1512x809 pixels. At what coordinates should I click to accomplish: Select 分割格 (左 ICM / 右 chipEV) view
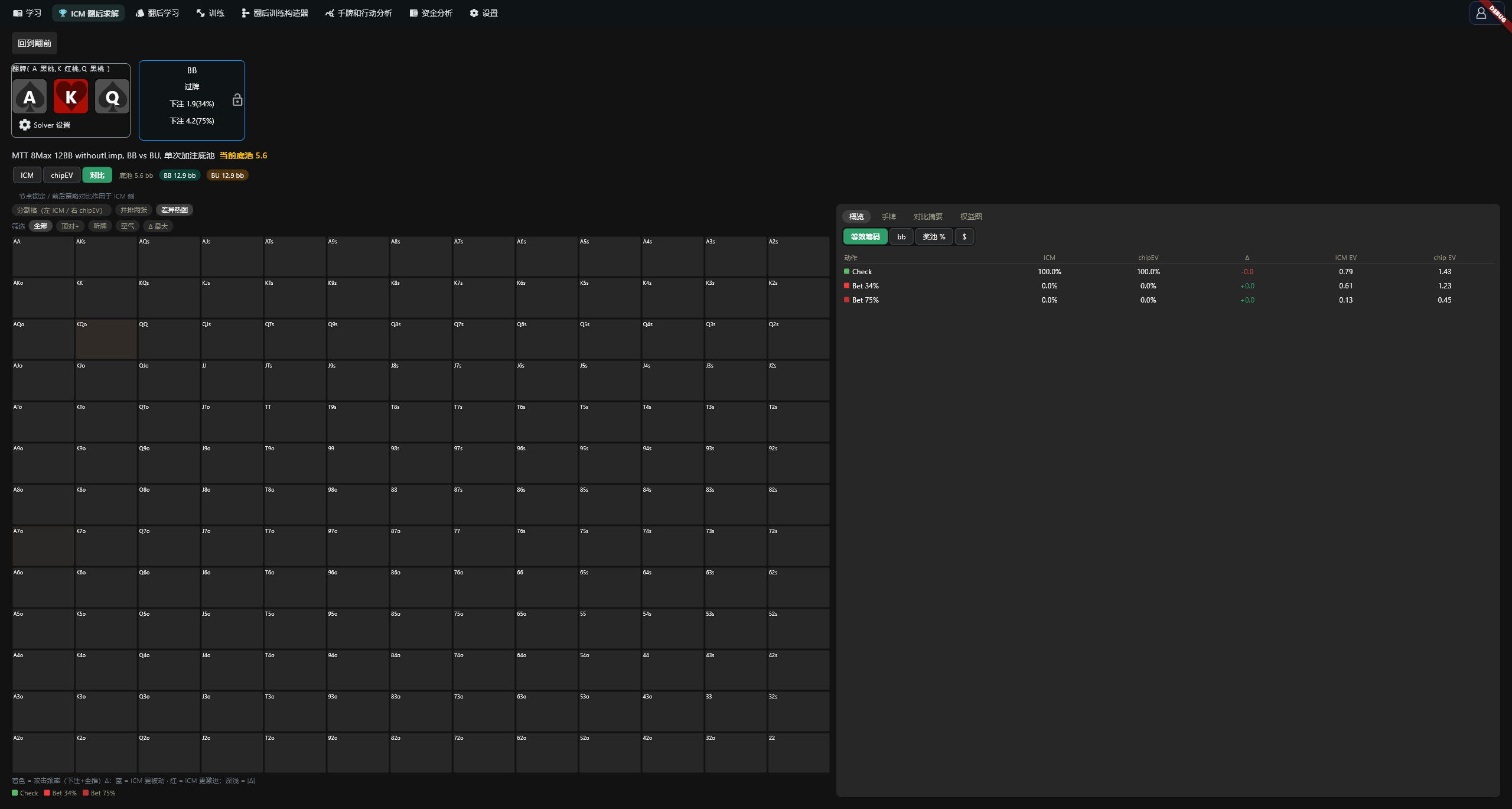pyautogui.click(x=61, y=210)
